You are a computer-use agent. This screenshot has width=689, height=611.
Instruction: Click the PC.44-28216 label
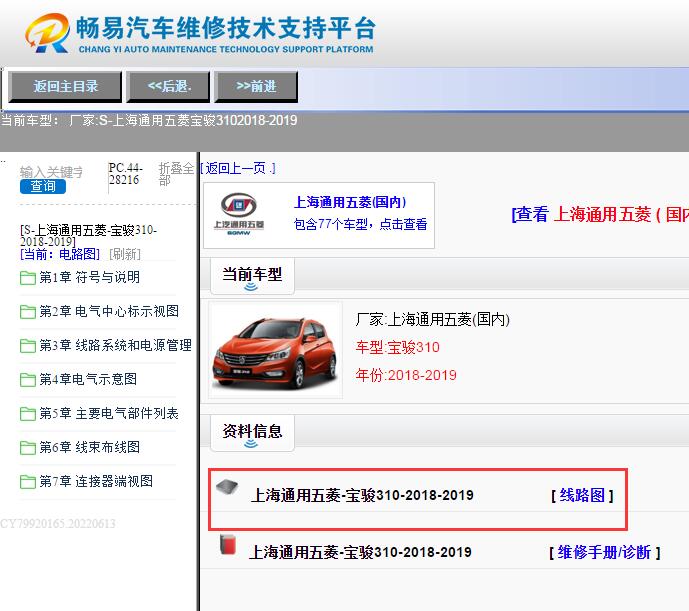125,174
